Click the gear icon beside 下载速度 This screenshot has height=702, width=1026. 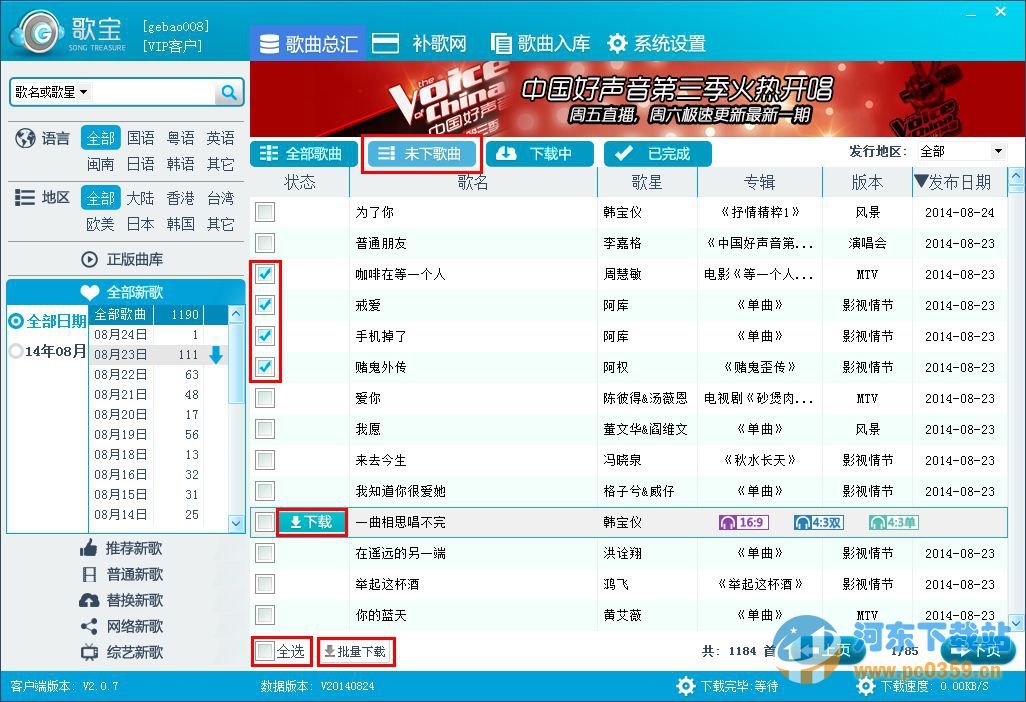point(866,686)
